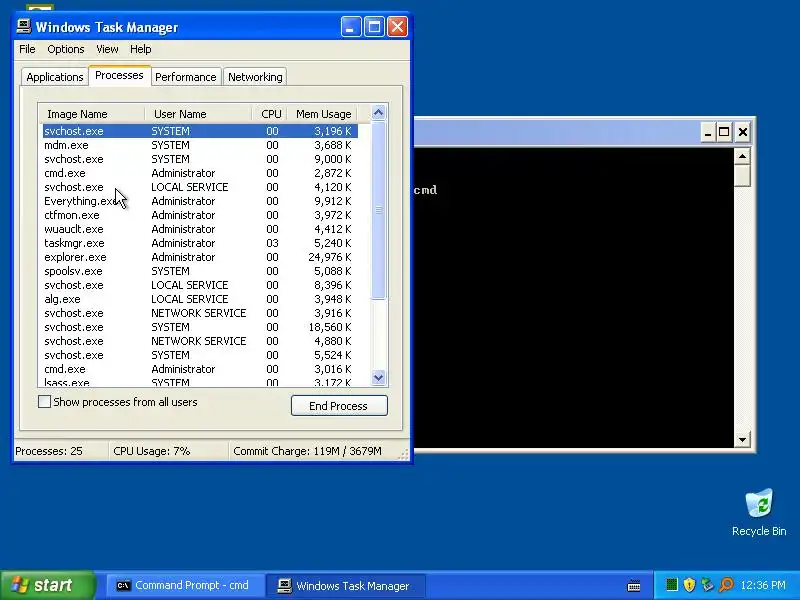Select the alg.exe process row
The image size is (800, 600).
tap(200, 299)
